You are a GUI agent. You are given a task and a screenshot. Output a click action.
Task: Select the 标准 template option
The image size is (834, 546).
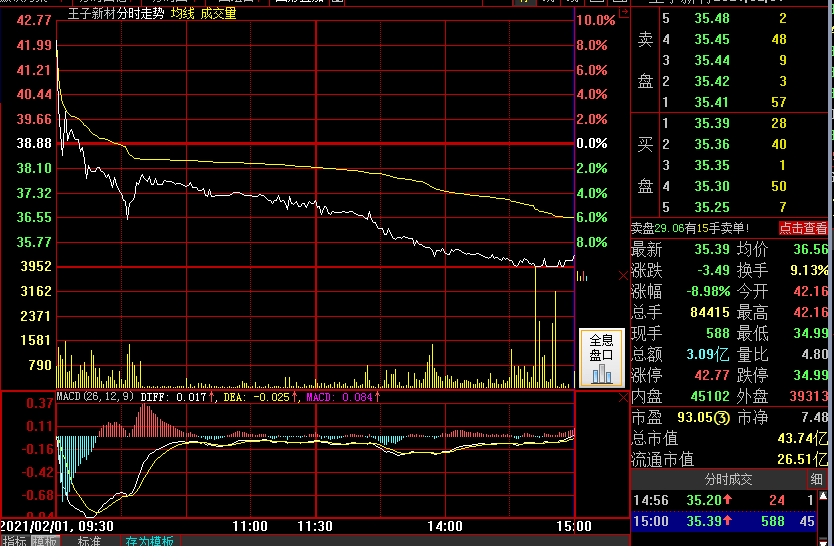click(x=91, y=541)
